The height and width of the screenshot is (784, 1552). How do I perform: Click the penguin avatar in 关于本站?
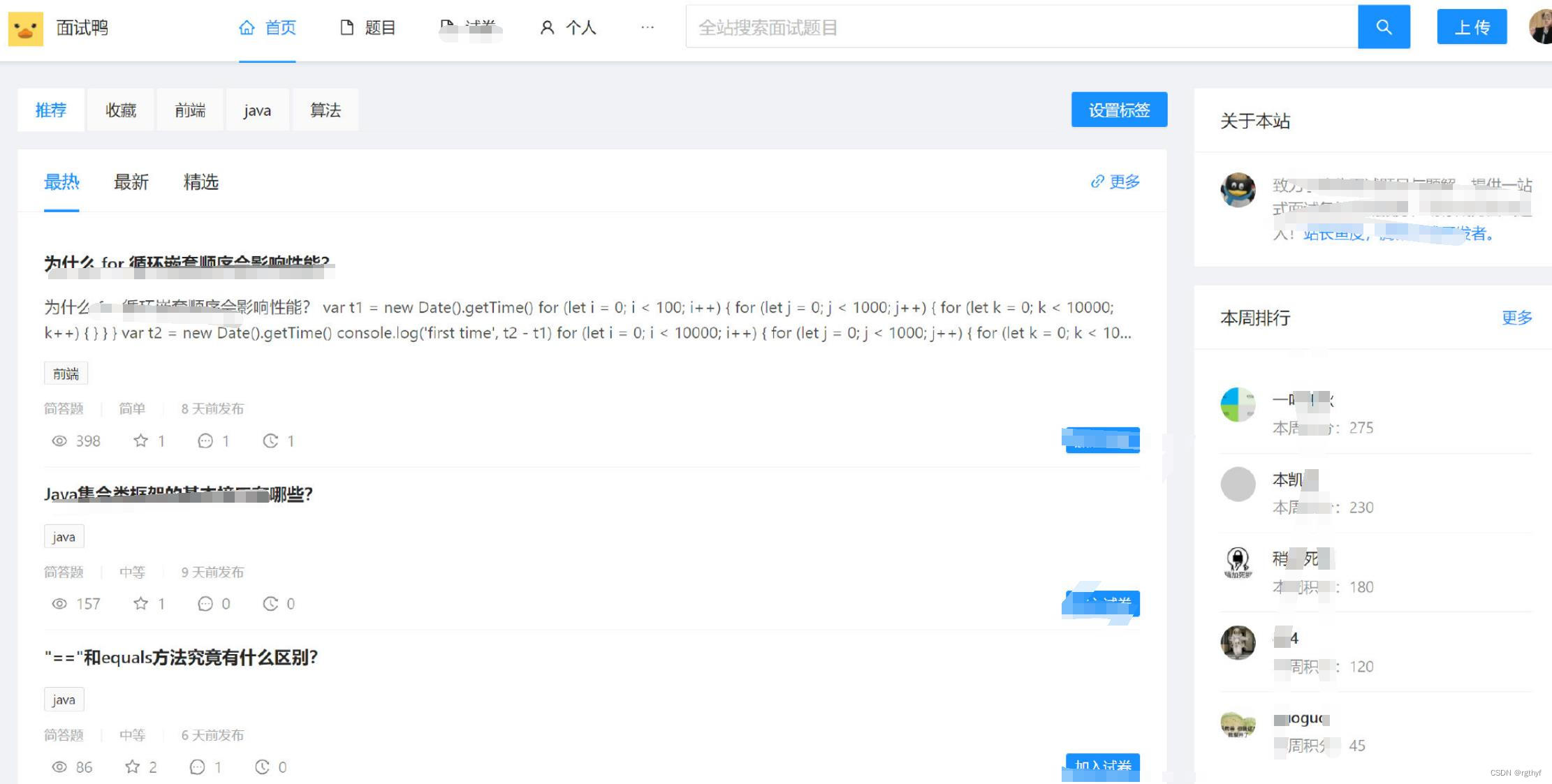1238,189
